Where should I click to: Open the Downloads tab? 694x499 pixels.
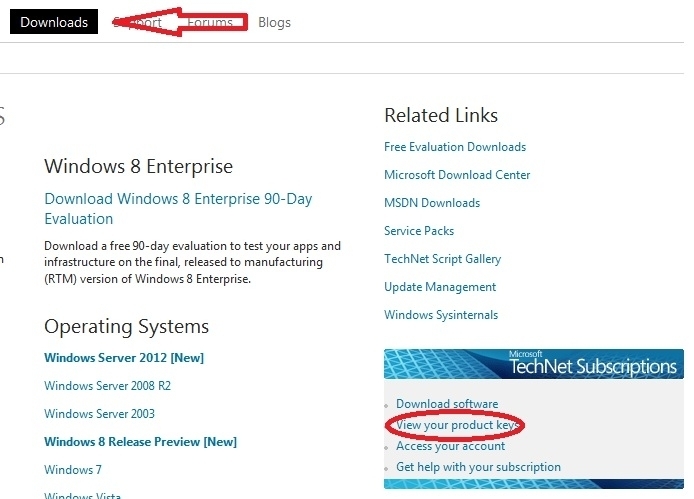54,22
